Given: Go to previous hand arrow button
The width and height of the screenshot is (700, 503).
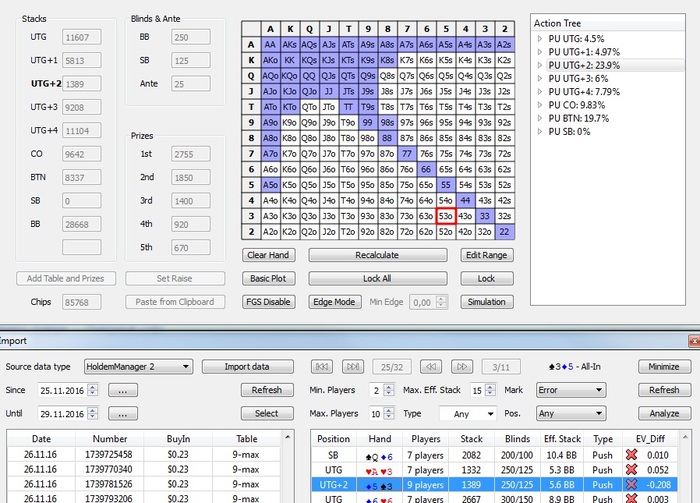Looking at the screenshot, I should pos(431,366).
